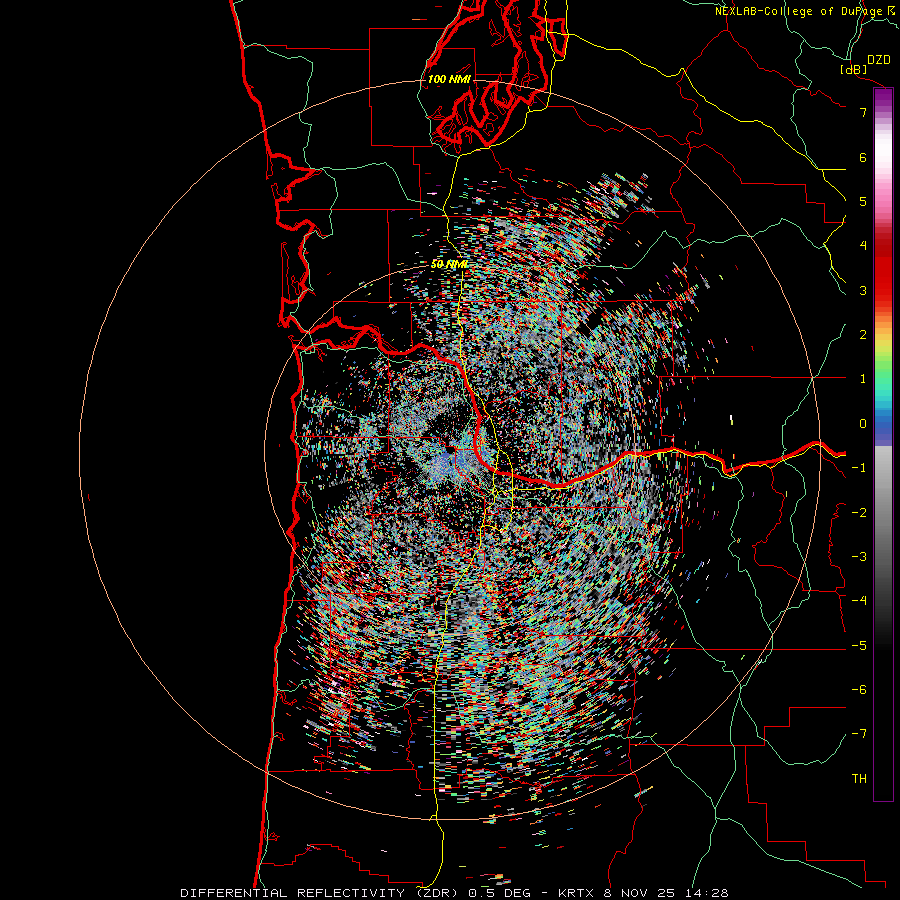This screenshot has height=900, width=900.
Task: Click the differential reflectivity color scale bar
Action: [883, 444]
